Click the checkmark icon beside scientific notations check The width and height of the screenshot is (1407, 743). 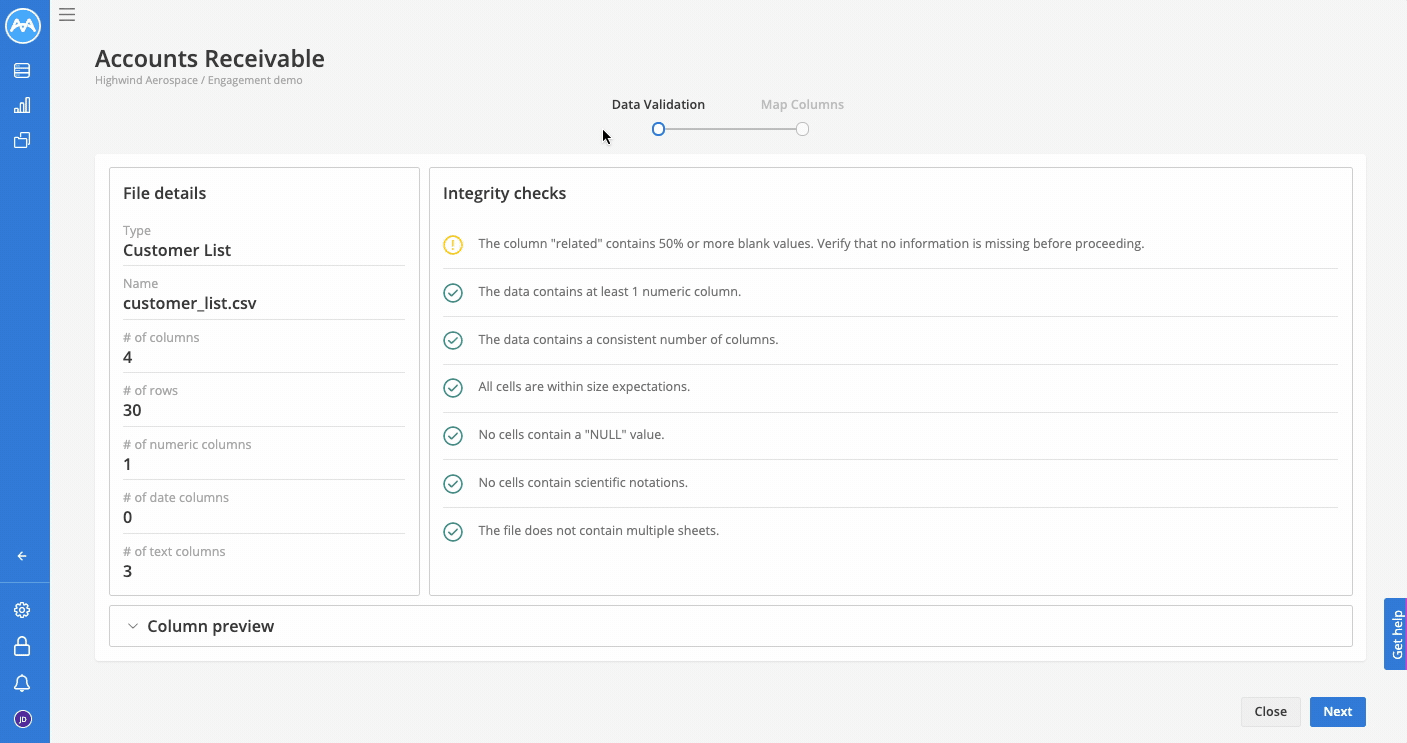tap(453, 483)
